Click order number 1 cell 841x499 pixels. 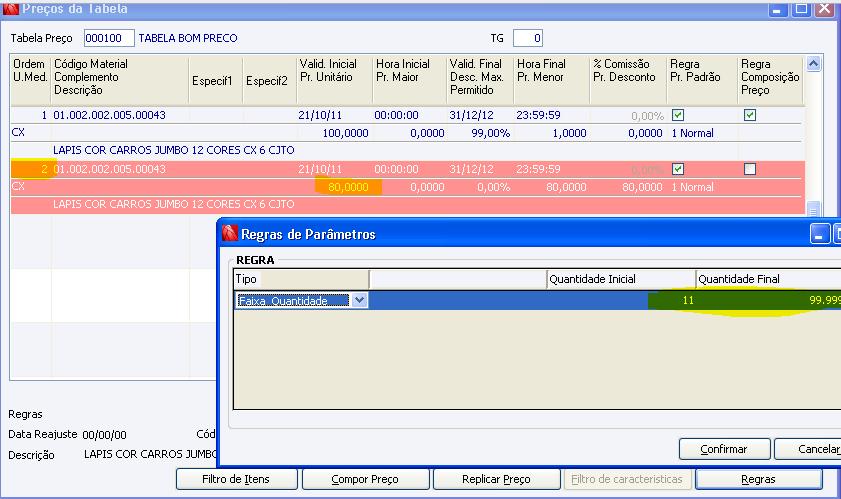click(x=31, y=115)
